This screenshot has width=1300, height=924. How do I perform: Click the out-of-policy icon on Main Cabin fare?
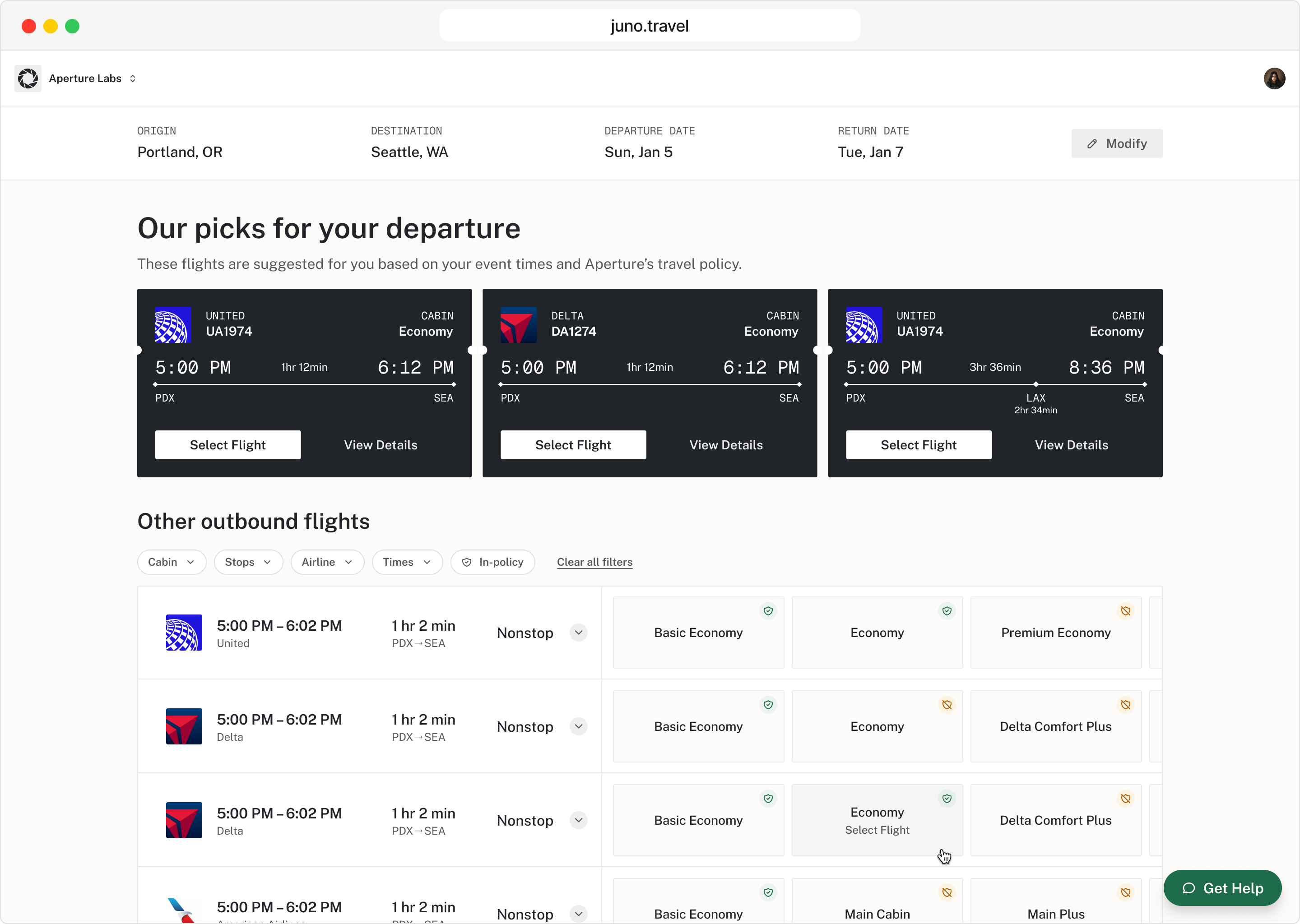pyautogui.click(x=947, y=892)
